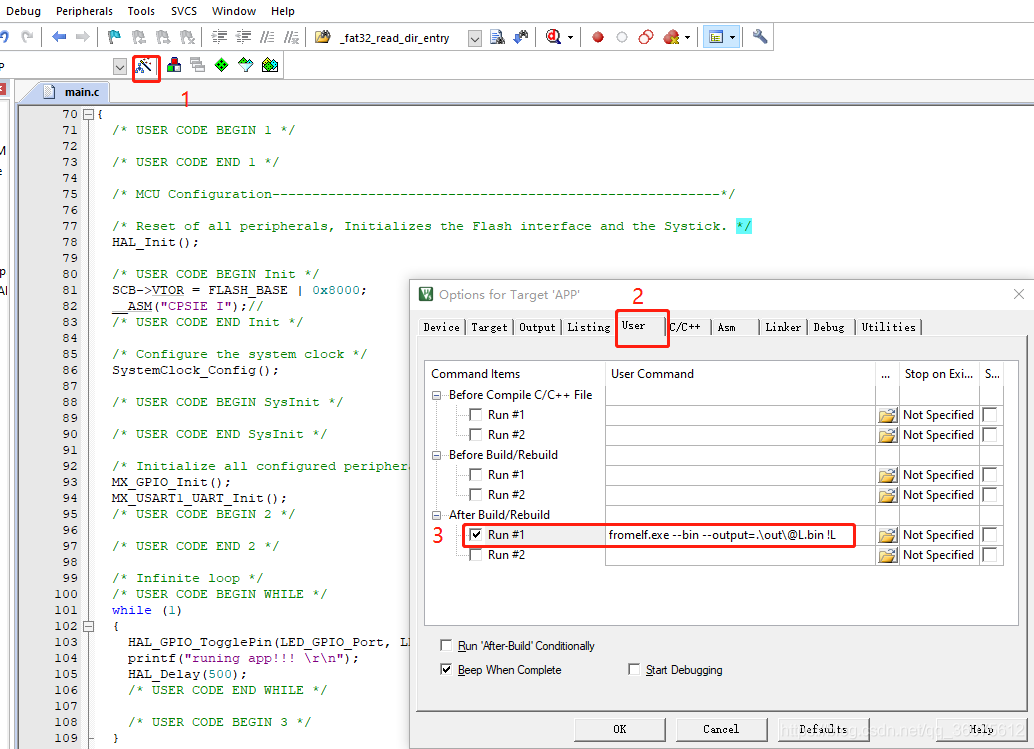This screenshot has width=1034, height=749.
Task: Click Not Specified for After Build Run #1
Action: tap(938, 535)
